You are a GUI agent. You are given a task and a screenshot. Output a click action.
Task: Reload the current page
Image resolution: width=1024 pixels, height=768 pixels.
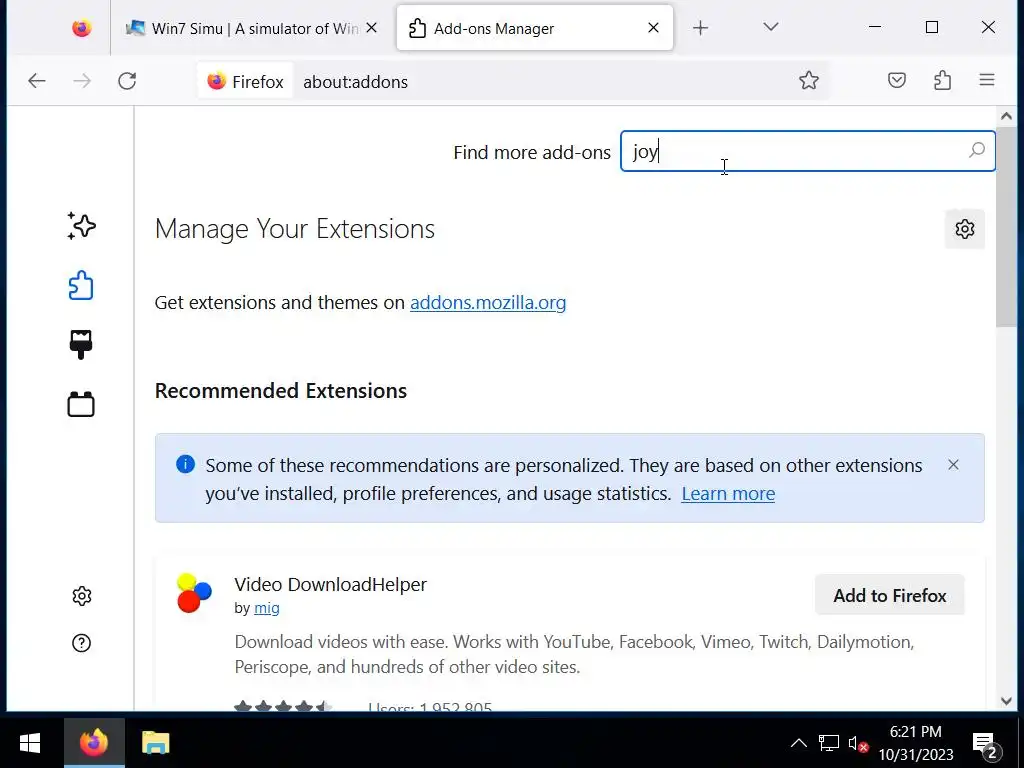[x=127, y=81]
